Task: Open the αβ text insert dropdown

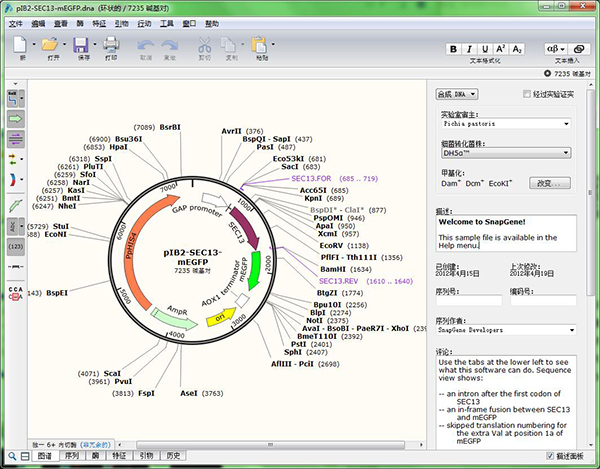Action: pos(556,49)
